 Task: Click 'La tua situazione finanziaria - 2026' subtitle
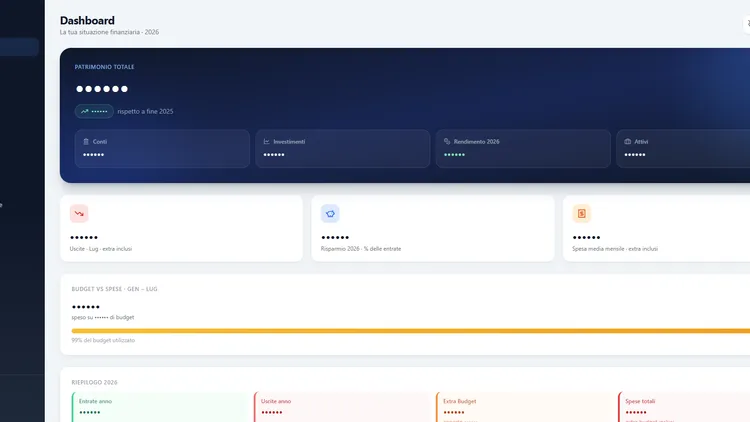[x=109, y=32]
